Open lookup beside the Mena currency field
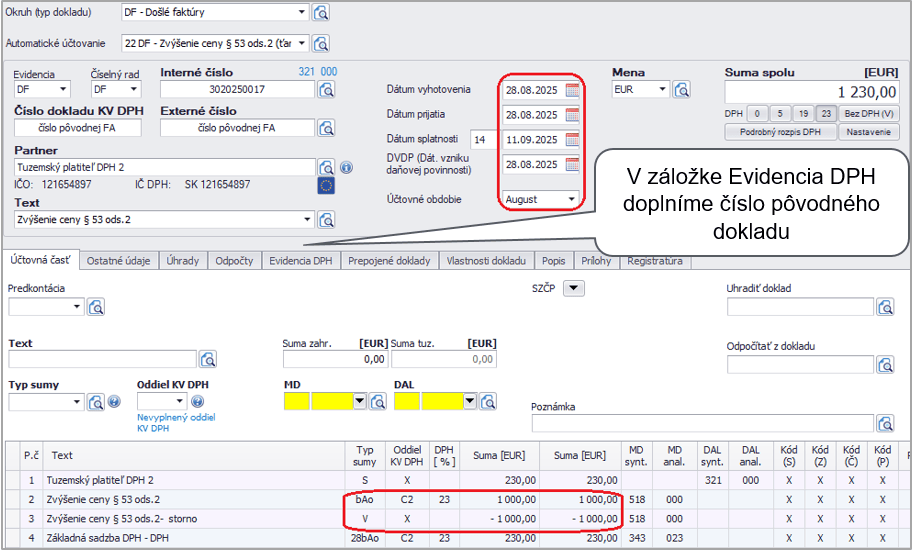 (x=682, y=90)
